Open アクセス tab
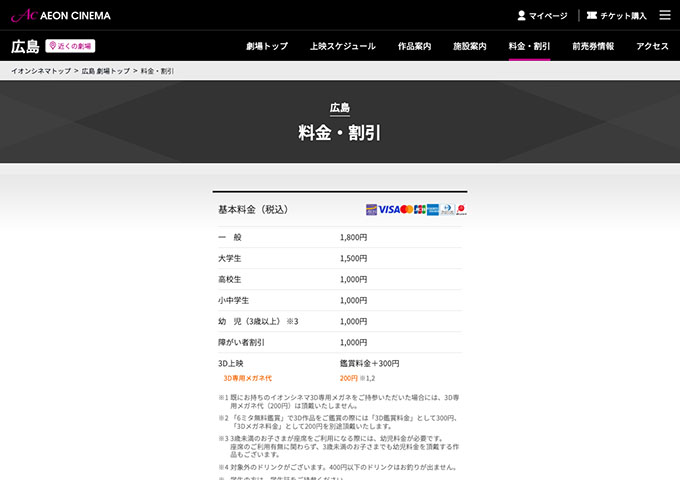680x480 pixels. click(x=652, y=46)
